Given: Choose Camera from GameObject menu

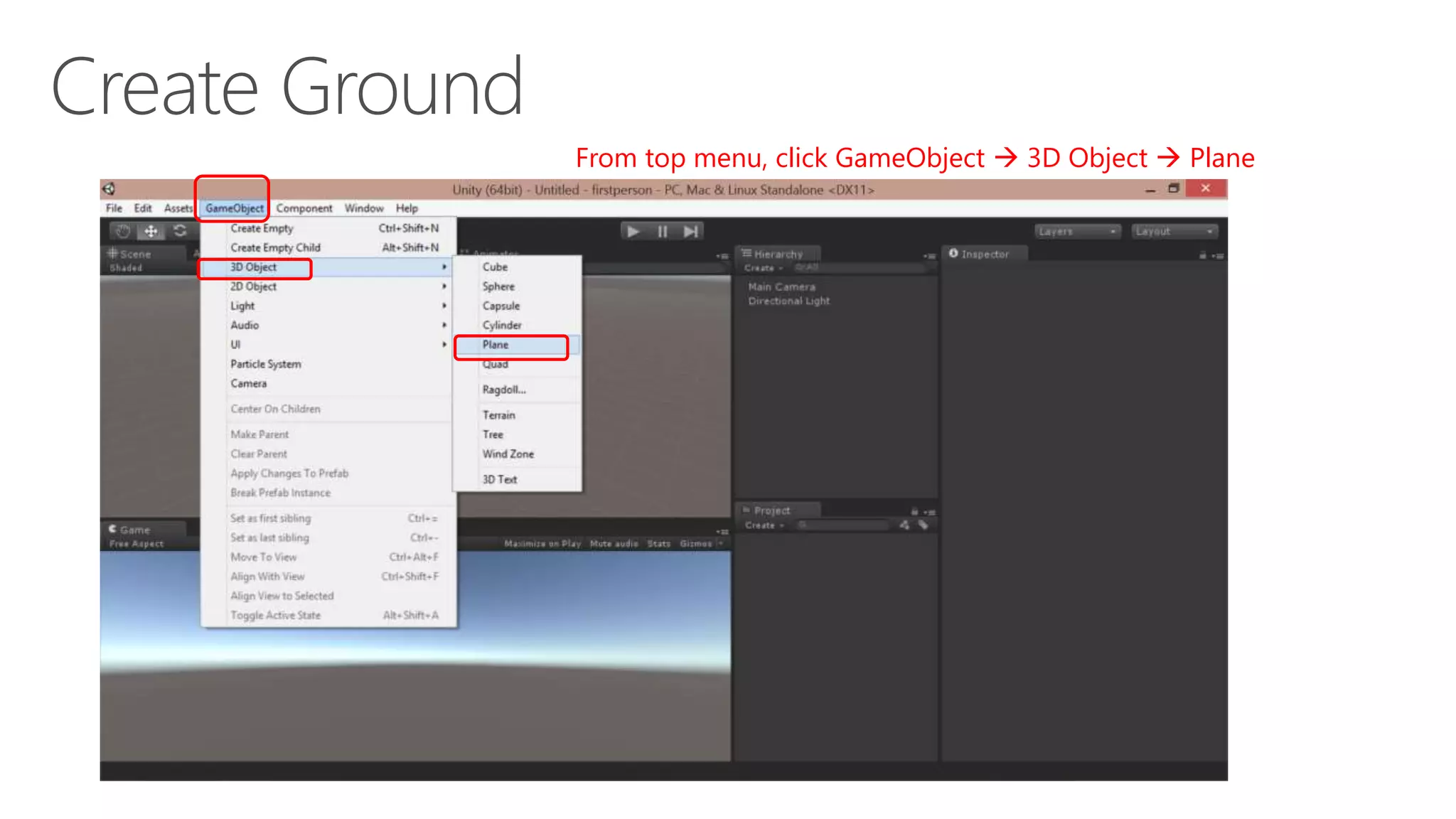Looking at the screenshot, I should coord(327,383).
